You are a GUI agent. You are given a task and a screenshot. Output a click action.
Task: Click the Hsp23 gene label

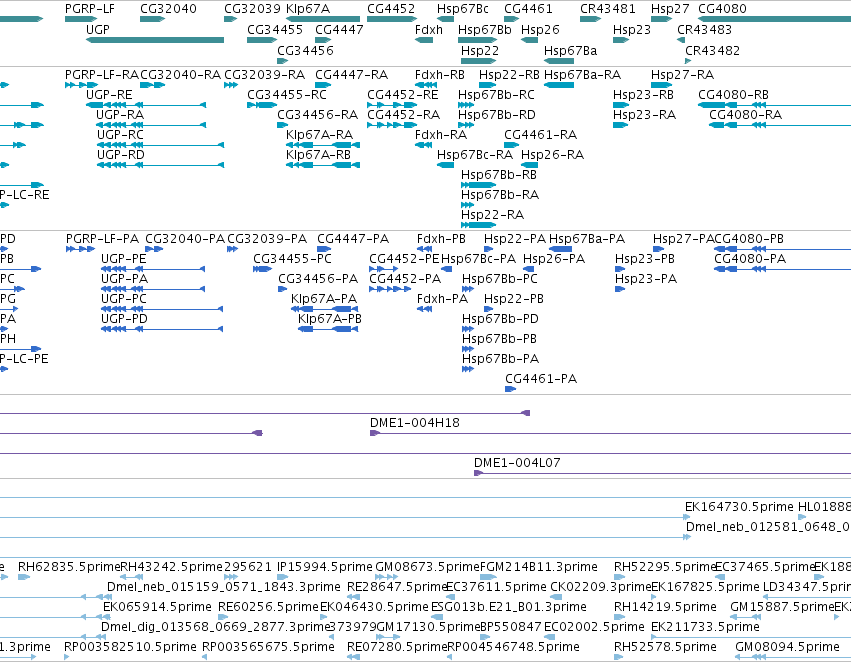(x=632, y=29)
